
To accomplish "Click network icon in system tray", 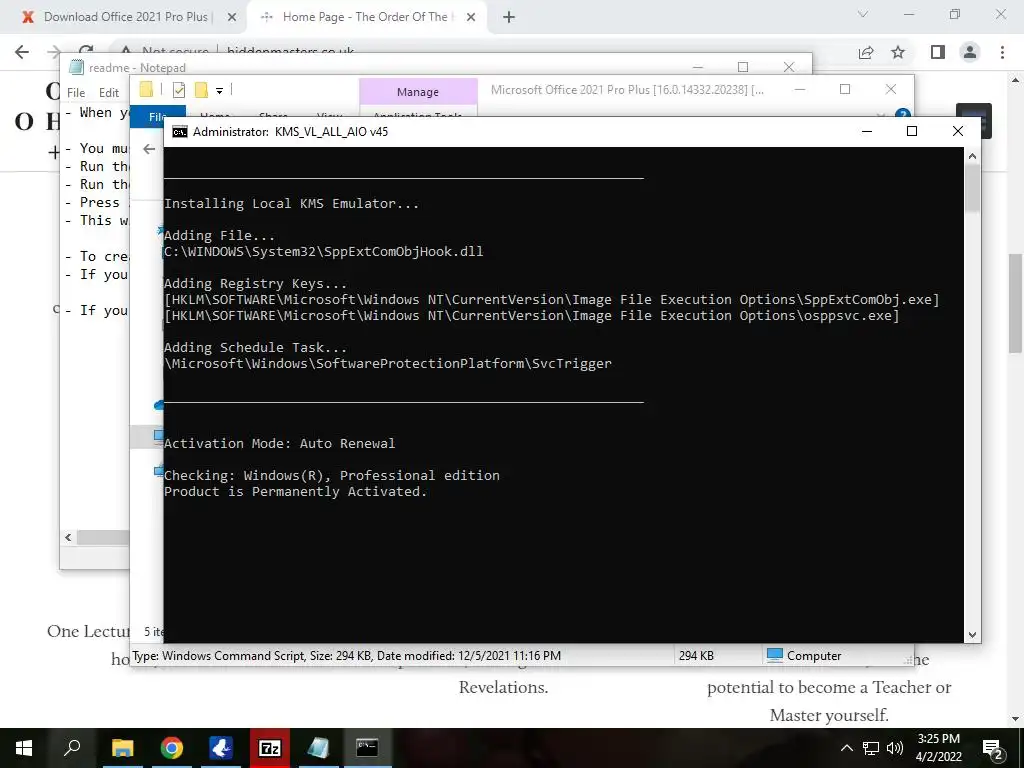I will pos(871,748).
